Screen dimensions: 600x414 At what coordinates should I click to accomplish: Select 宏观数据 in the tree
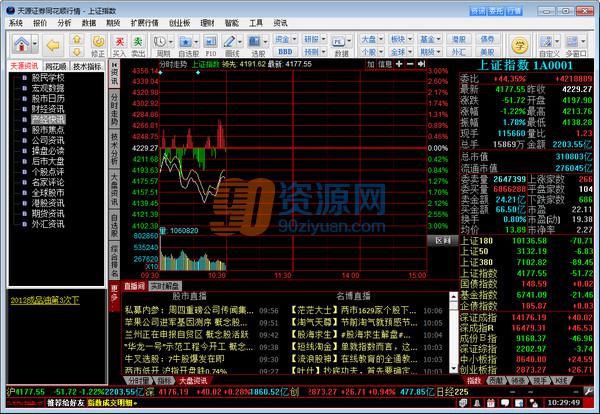click(x=48, y=88)
